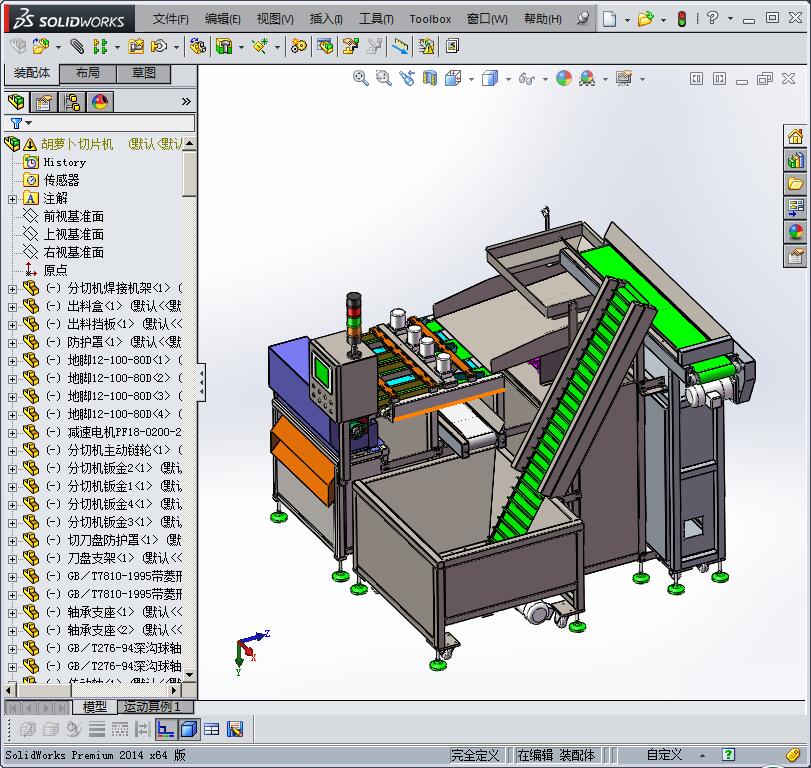Click the Zoom to Fit magnifier icon

coord(361,78)
